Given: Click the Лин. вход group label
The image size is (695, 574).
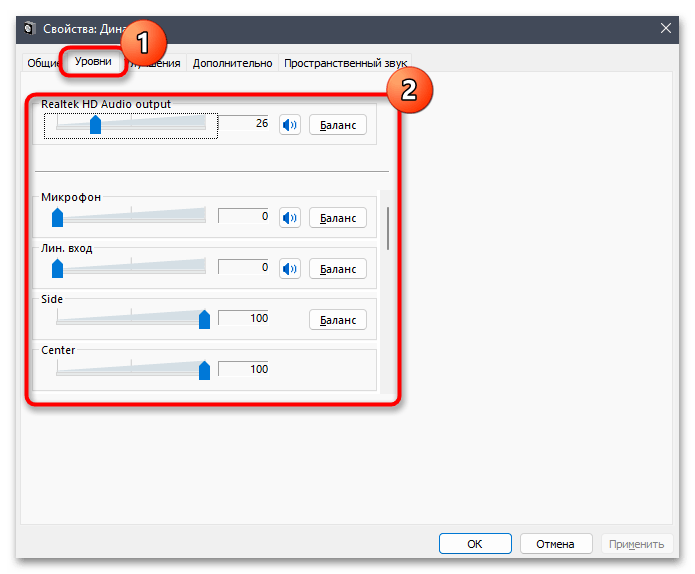Looking at the screenshot, I should pyautogui.click(x=66, y=248).
